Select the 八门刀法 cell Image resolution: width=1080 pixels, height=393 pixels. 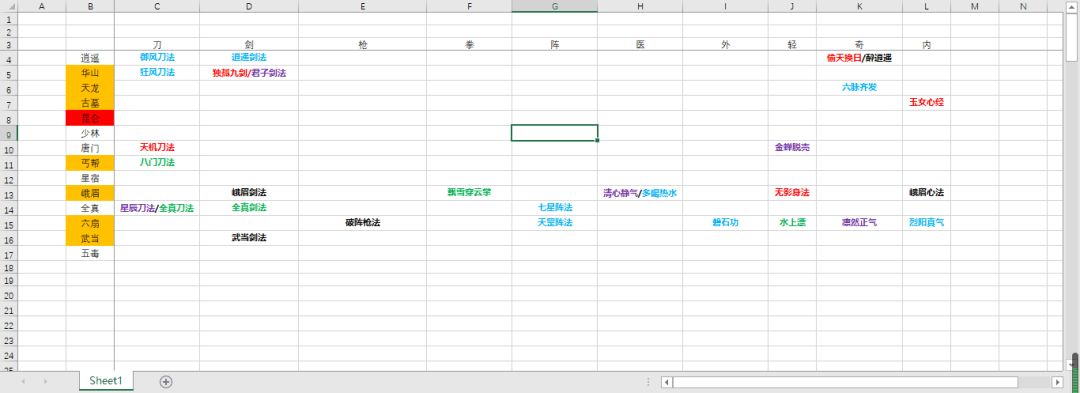pos(157,162)
